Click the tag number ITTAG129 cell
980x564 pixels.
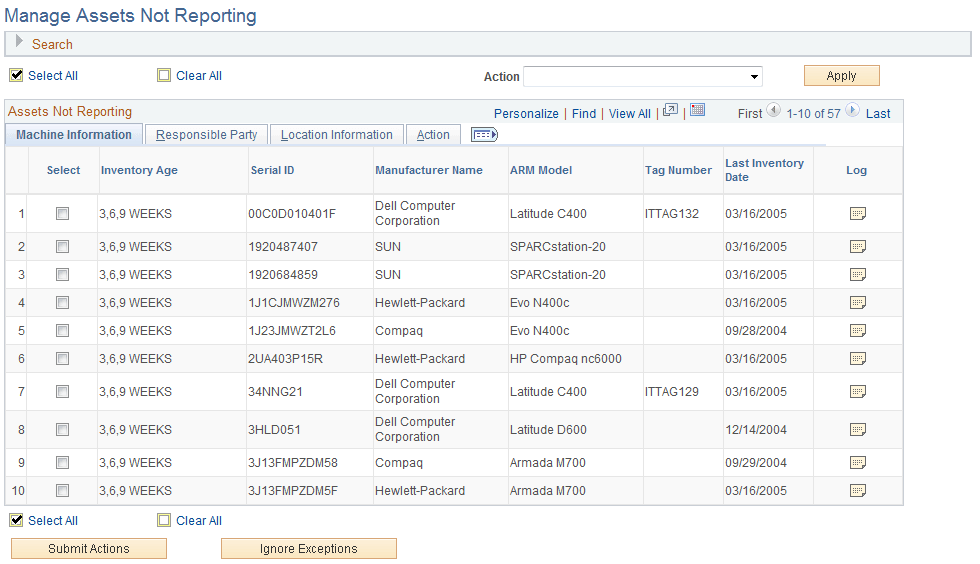[672, 392]
